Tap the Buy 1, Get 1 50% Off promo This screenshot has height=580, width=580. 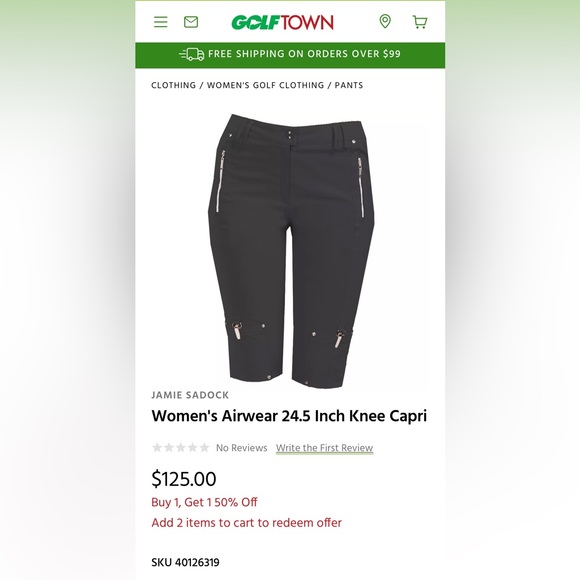coord(204,502)
